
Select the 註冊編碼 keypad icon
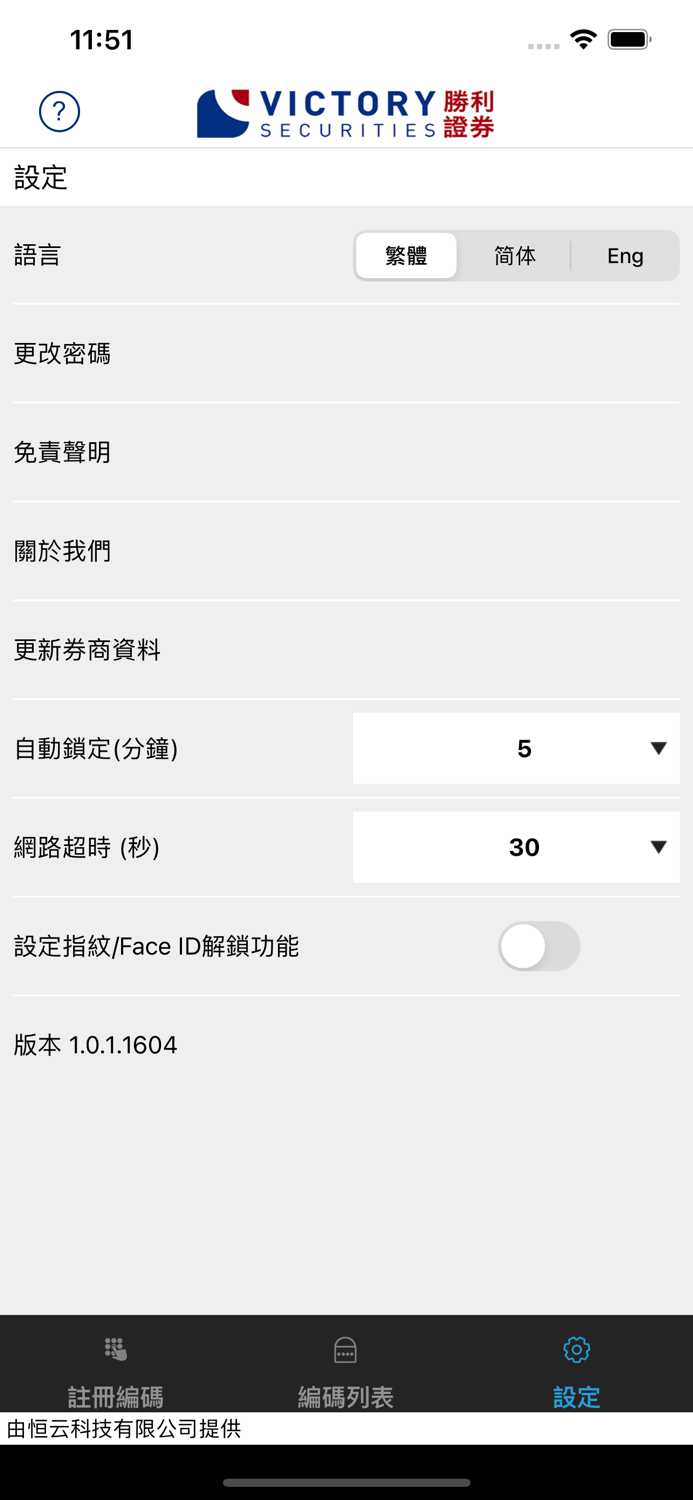tap(116, 1349)
